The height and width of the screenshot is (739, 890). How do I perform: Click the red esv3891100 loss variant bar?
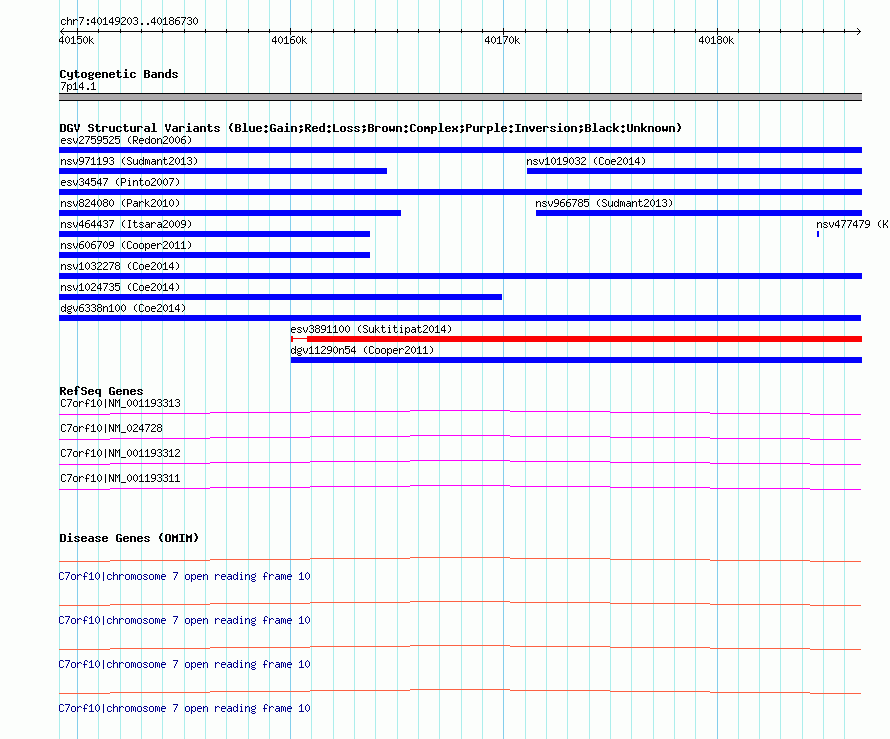[576, 339]
